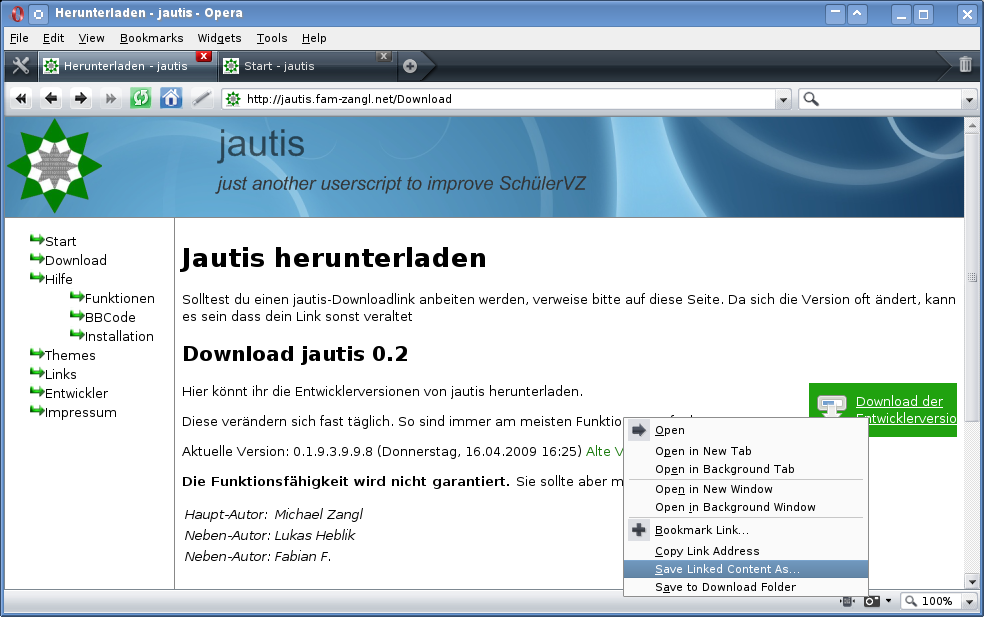Open the View menu

(x=91, y=38)
